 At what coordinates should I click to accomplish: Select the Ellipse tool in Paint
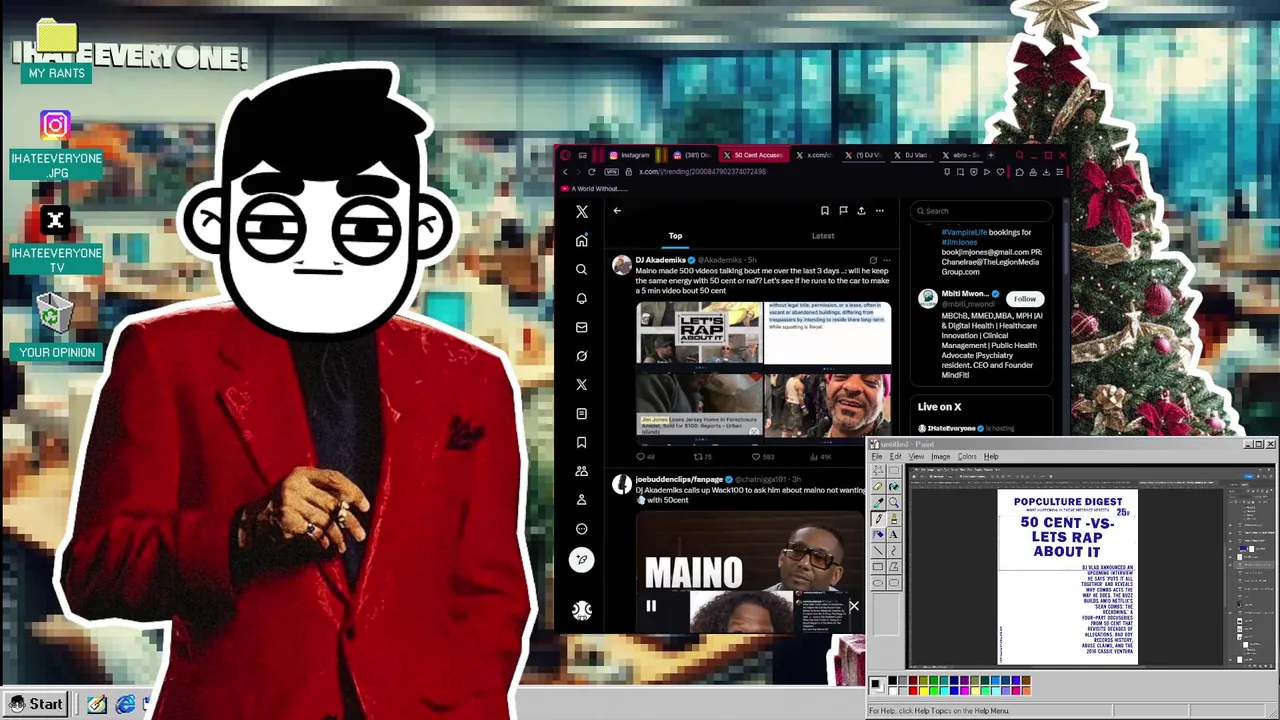click(x=878, y=583)
